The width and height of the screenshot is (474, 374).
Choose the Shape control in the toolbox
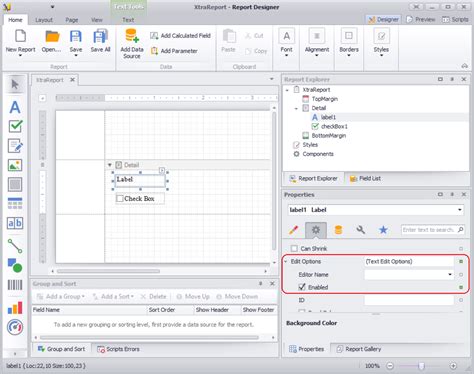point(15,265)
